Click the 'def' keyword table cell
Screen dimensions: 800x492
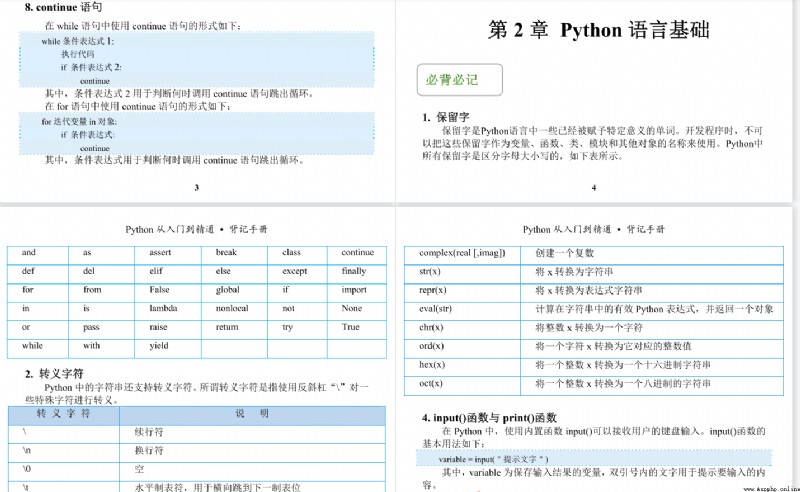click(x=38, y=275)
